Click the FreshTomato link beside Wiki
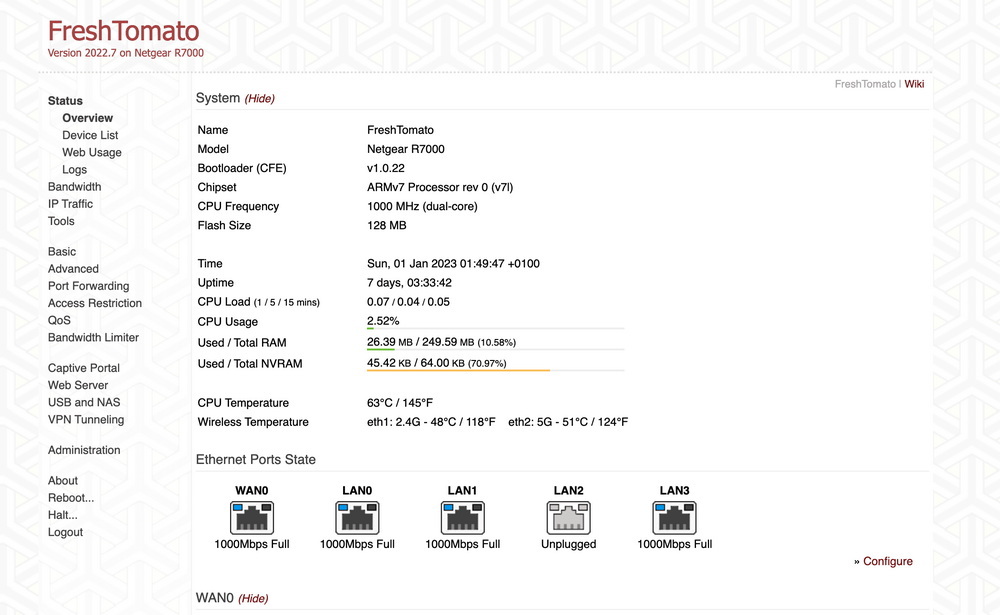Screen dimensions: 1000x615 865,84
